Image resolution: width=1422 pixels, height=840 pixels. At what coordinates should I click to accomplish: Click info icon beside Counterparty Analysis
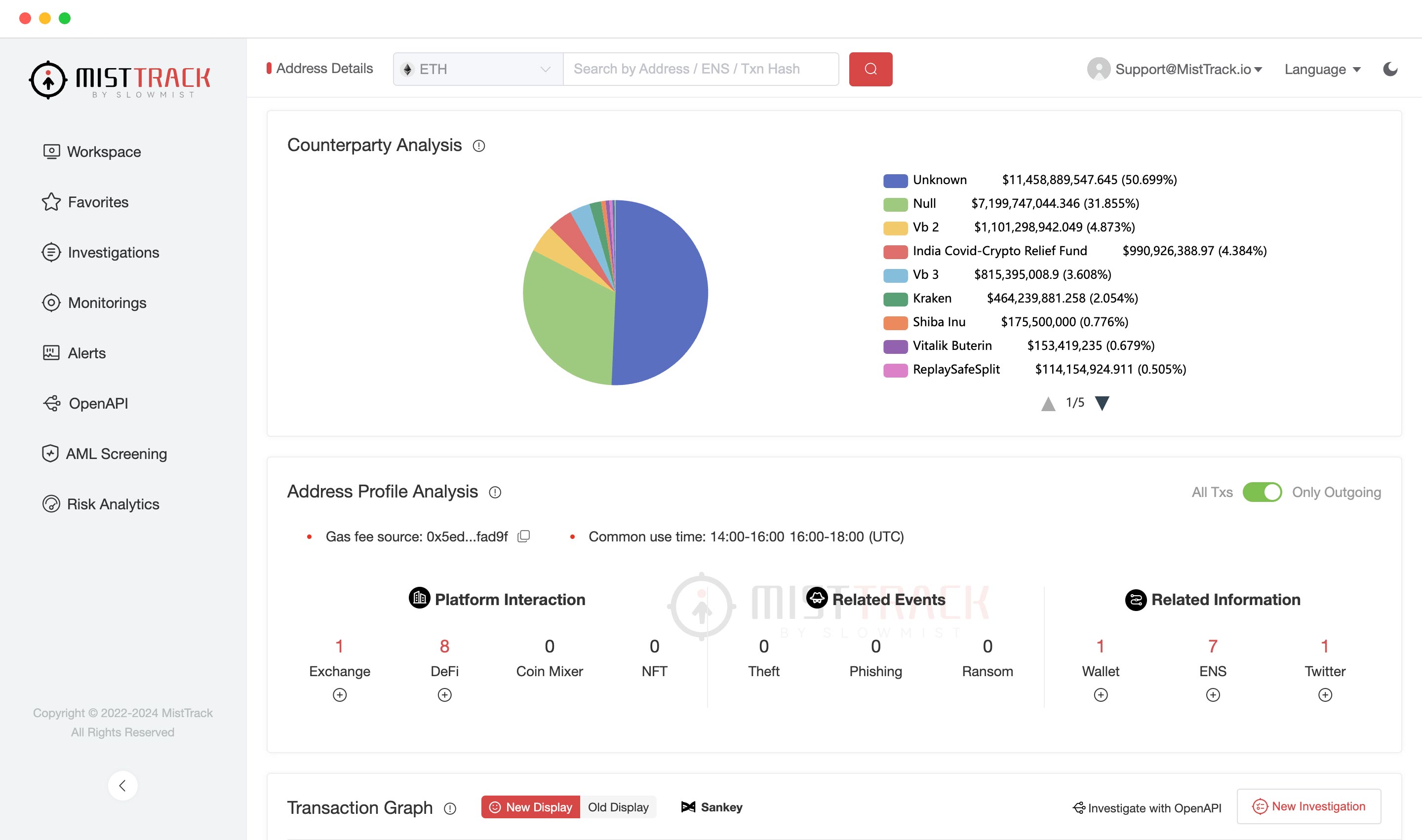pos(478,146)
